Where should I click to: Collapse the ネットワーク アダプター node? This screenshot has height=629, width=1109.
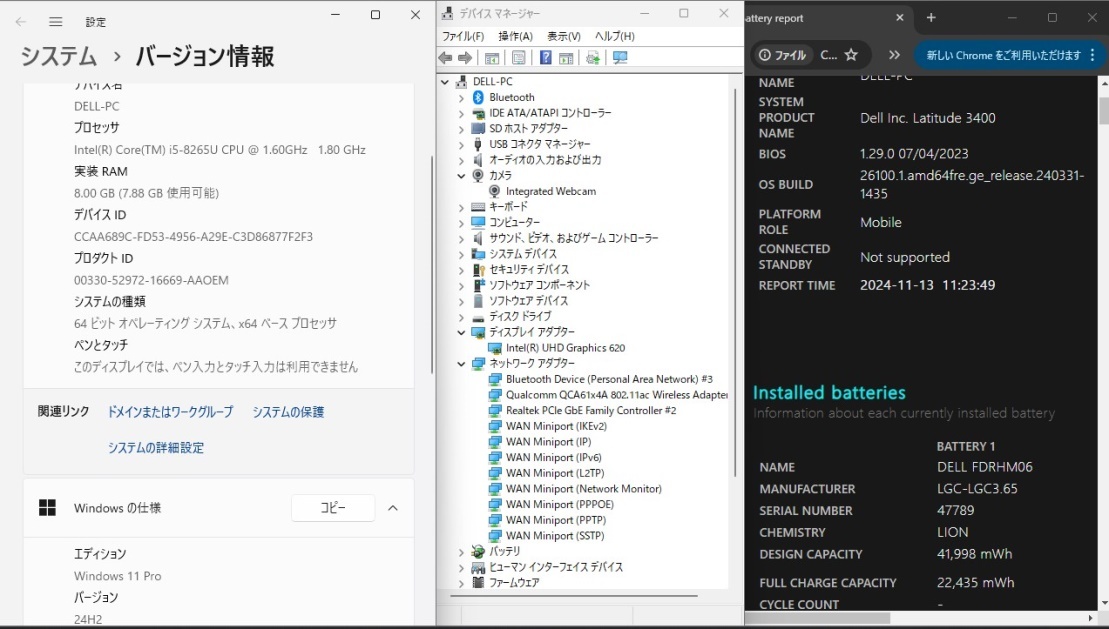click(461, 364)
